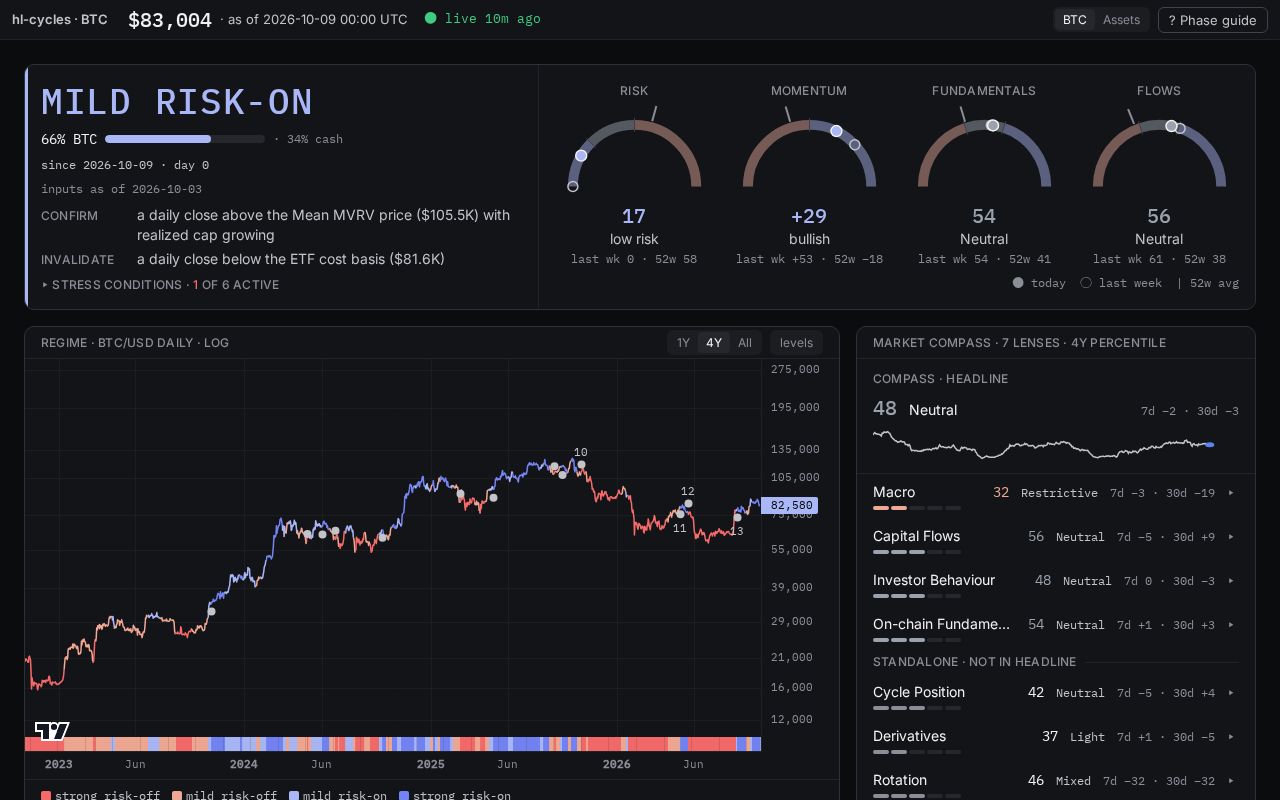Set chart range to 4Y

[x=714, y=343]
